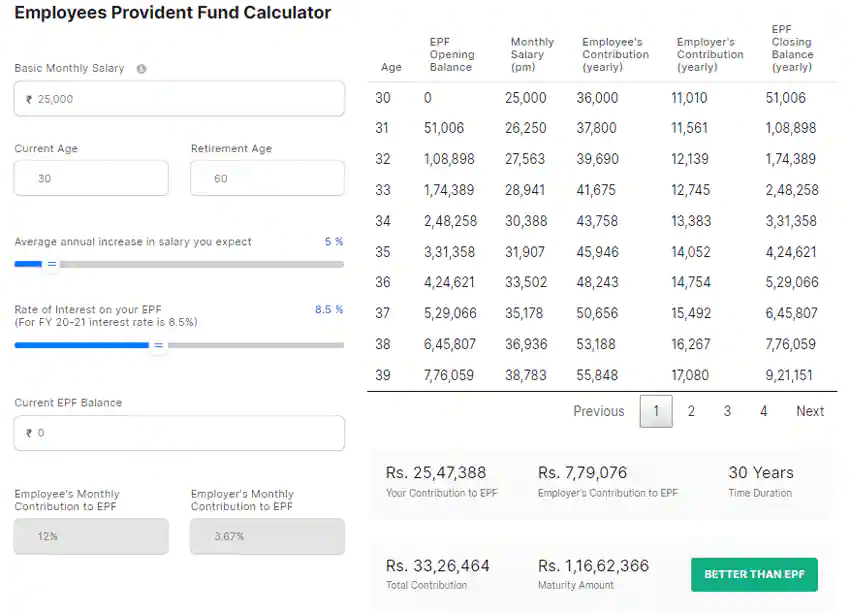Click the info icon beside Basic Monthly Salary
Screen dimensions: 850x613
click(141, 69)
